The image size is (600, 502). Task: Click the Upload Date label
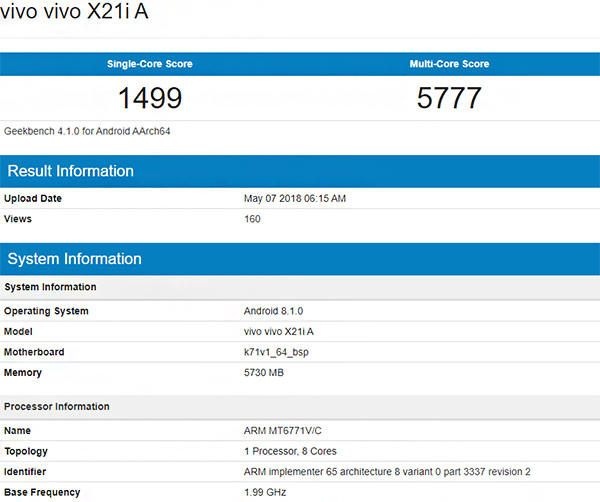pyautogui.click(x=33, y=199)
